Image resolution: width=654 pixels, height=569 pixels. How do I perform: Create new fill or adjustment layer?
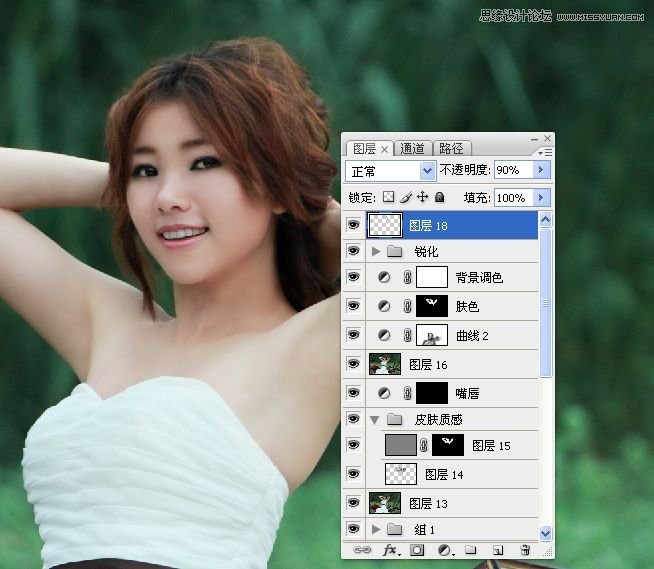coord(445,550)
